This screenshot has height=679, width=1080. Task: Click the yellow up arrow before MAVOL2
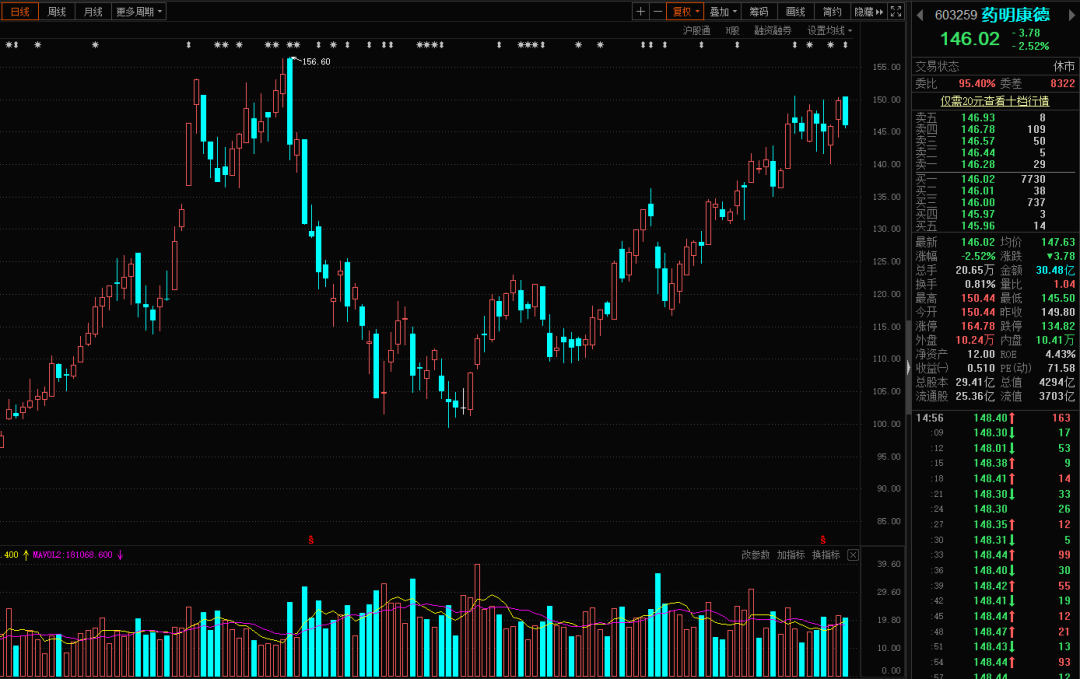26,554
